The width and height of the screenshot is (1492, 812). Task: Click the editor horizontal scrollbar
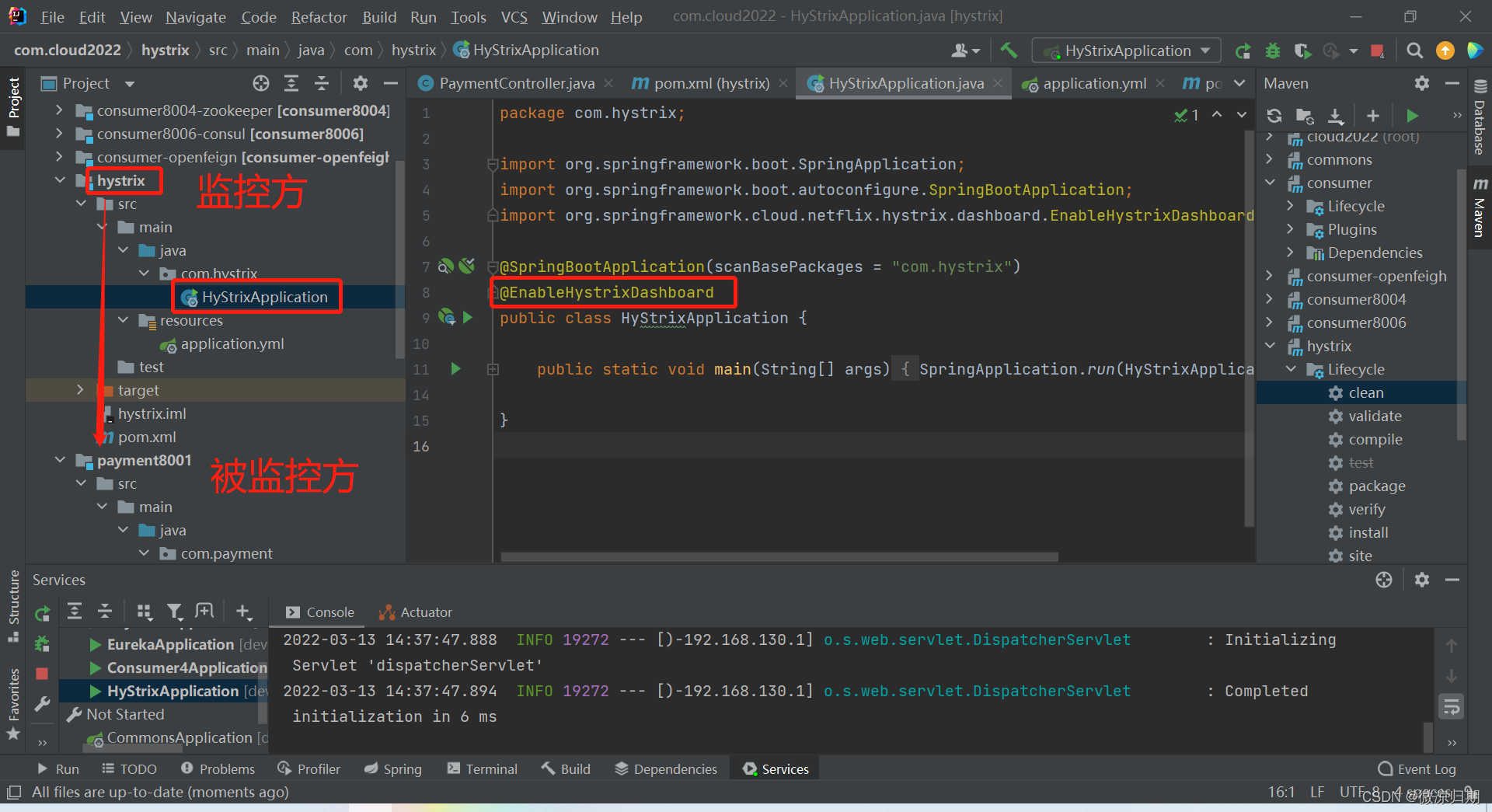click(x=779, y=556)
